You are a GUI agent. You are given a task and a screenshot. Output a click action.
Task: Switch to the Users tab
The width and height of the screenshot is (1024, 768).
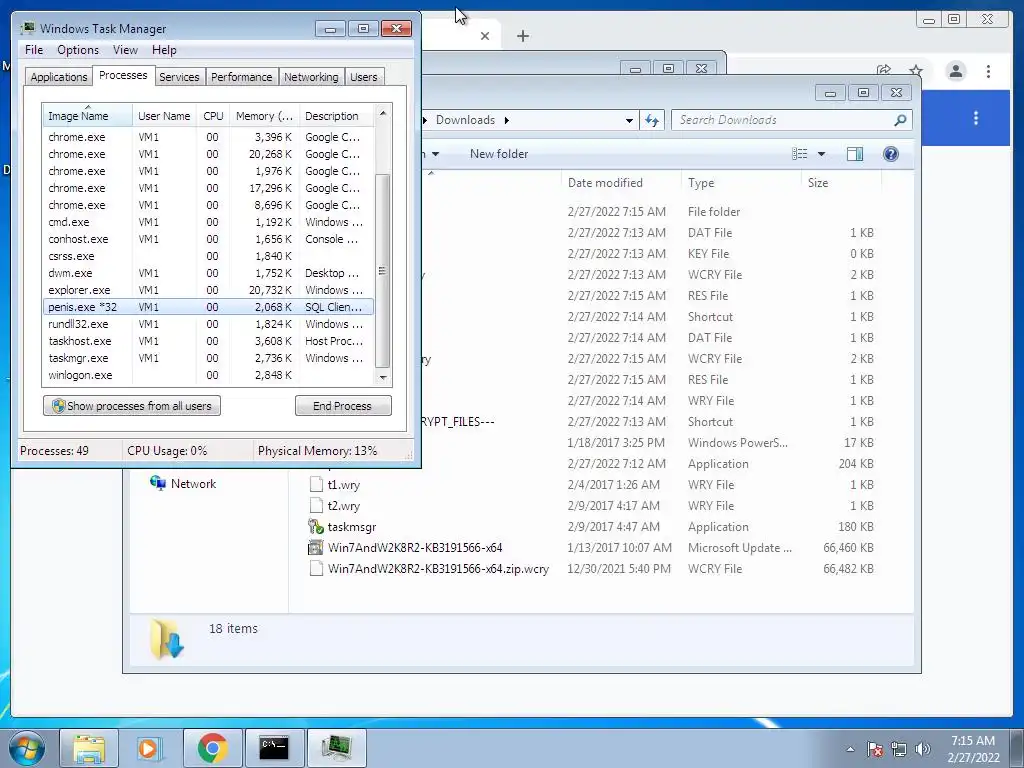[x=363, y=77]
